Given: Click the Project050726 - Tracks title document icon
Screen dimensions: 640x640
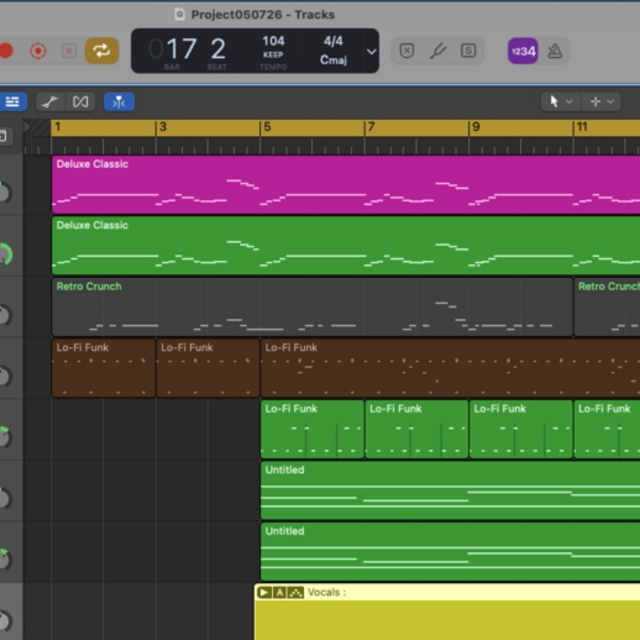Looking at the screenshot, I should [x=180, y=14].
